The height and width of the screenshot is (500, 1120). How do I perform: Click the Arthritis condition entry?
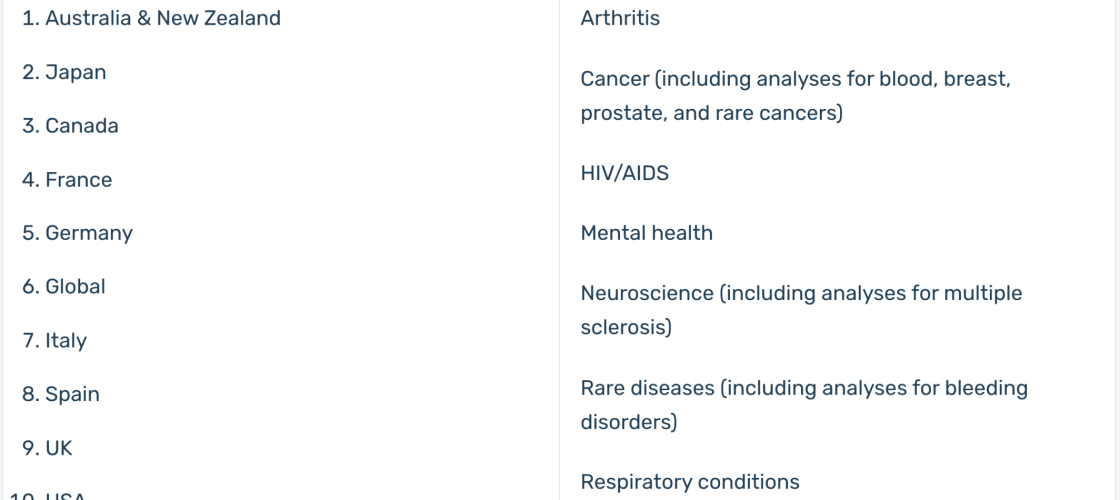(620, 18)
